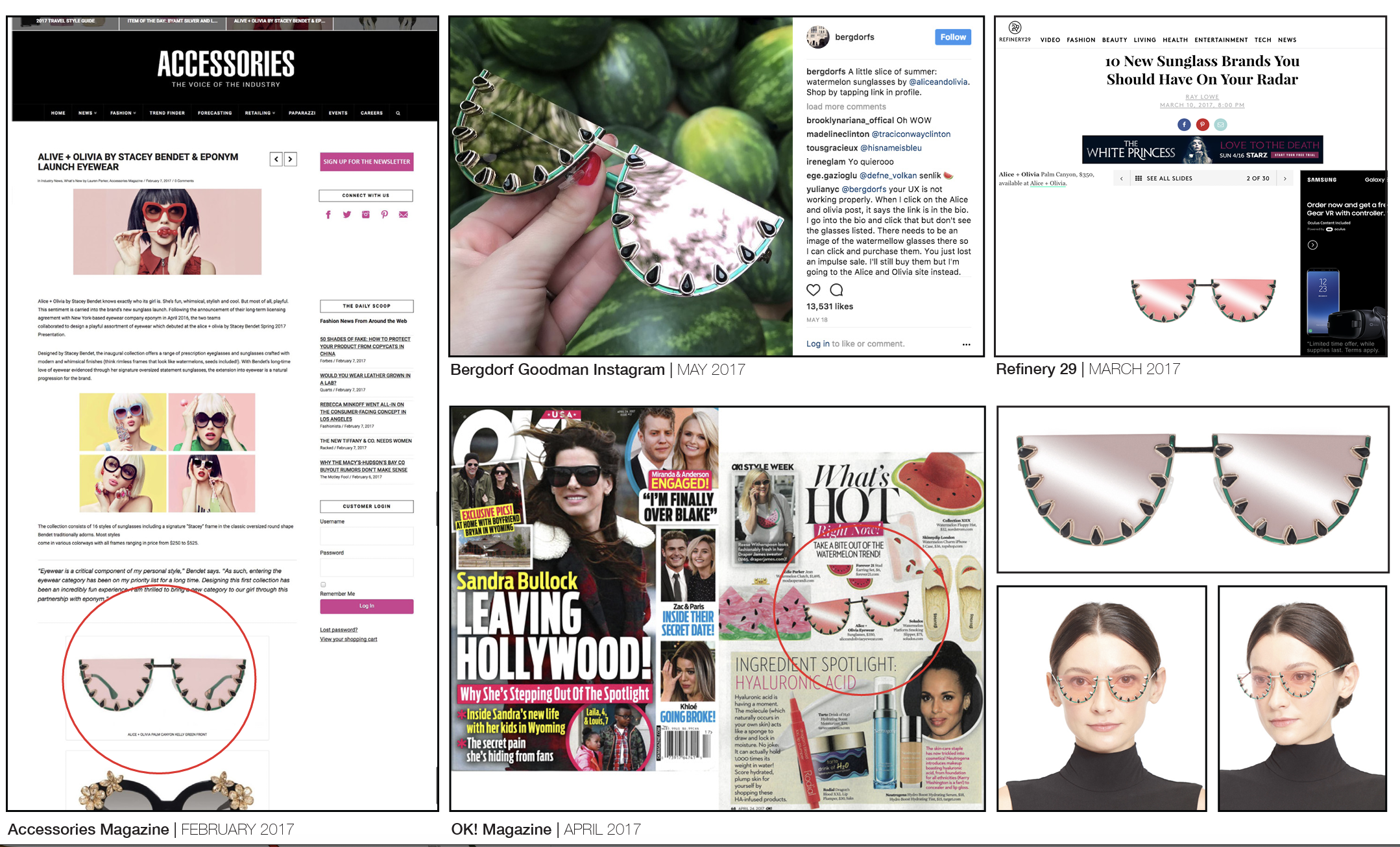Open The White Princess Starz banner ad

pyautogui.click(x=1202, y=149)
